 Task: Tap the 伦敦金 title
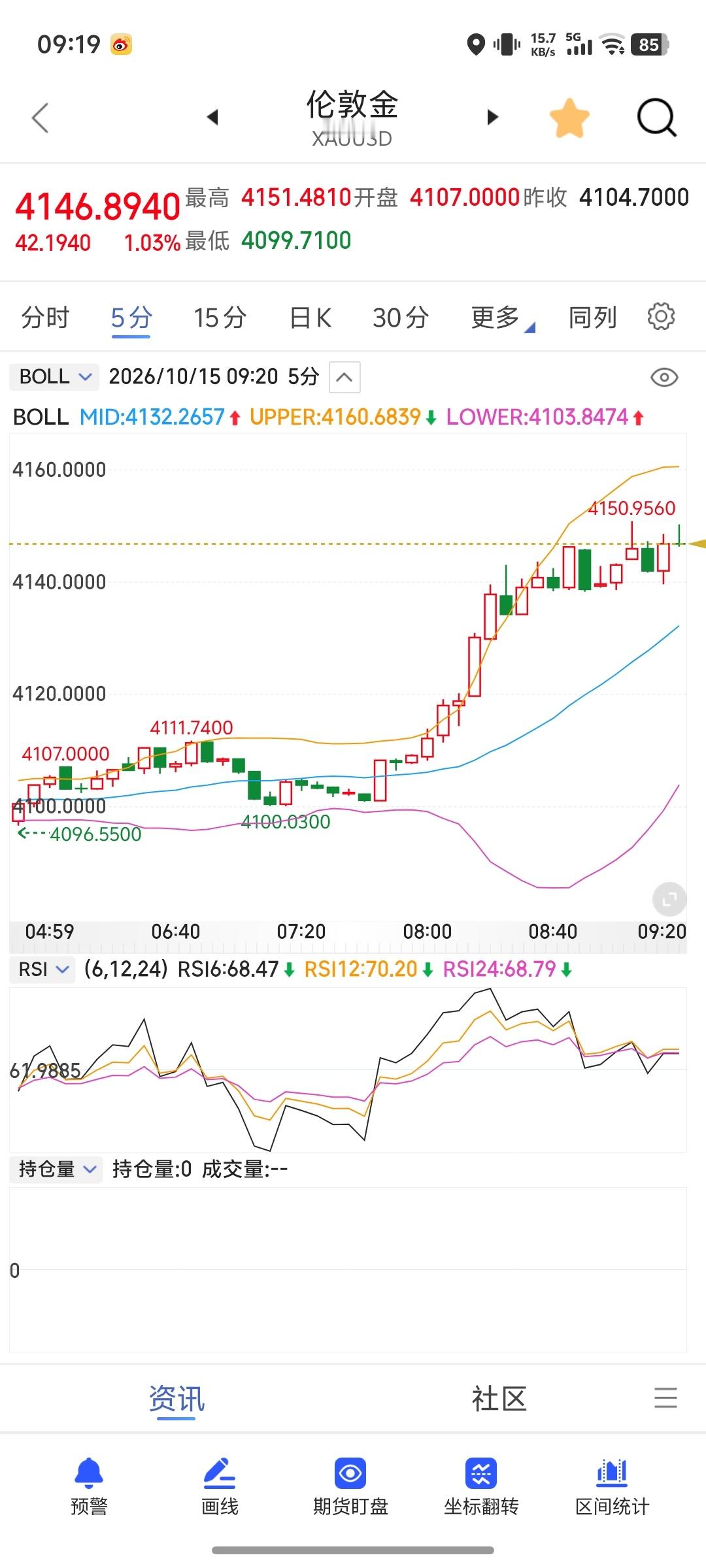tap(352, 105)
